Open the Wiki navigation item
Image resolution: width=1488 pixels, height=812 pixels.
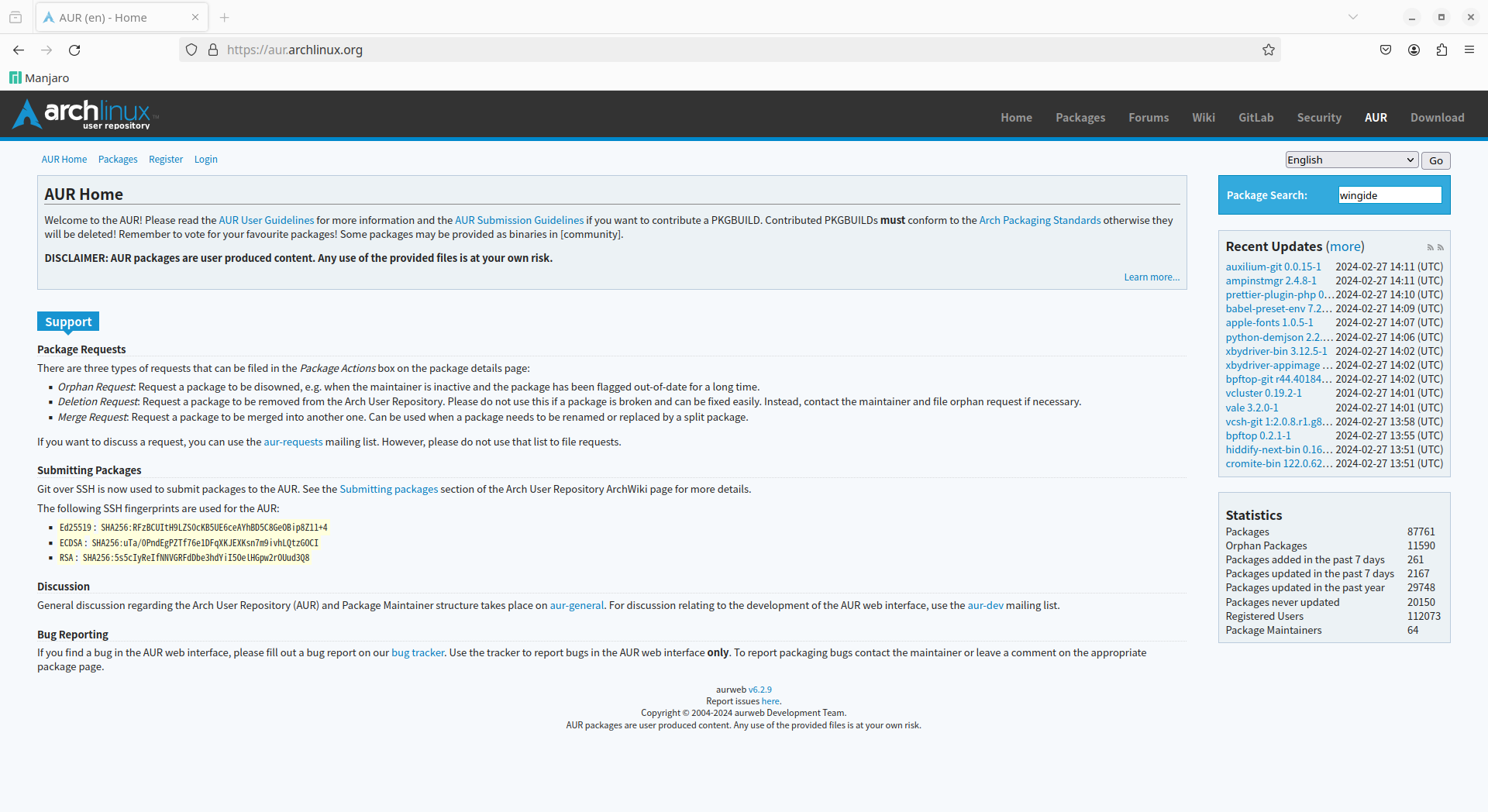pos(1203,118)
